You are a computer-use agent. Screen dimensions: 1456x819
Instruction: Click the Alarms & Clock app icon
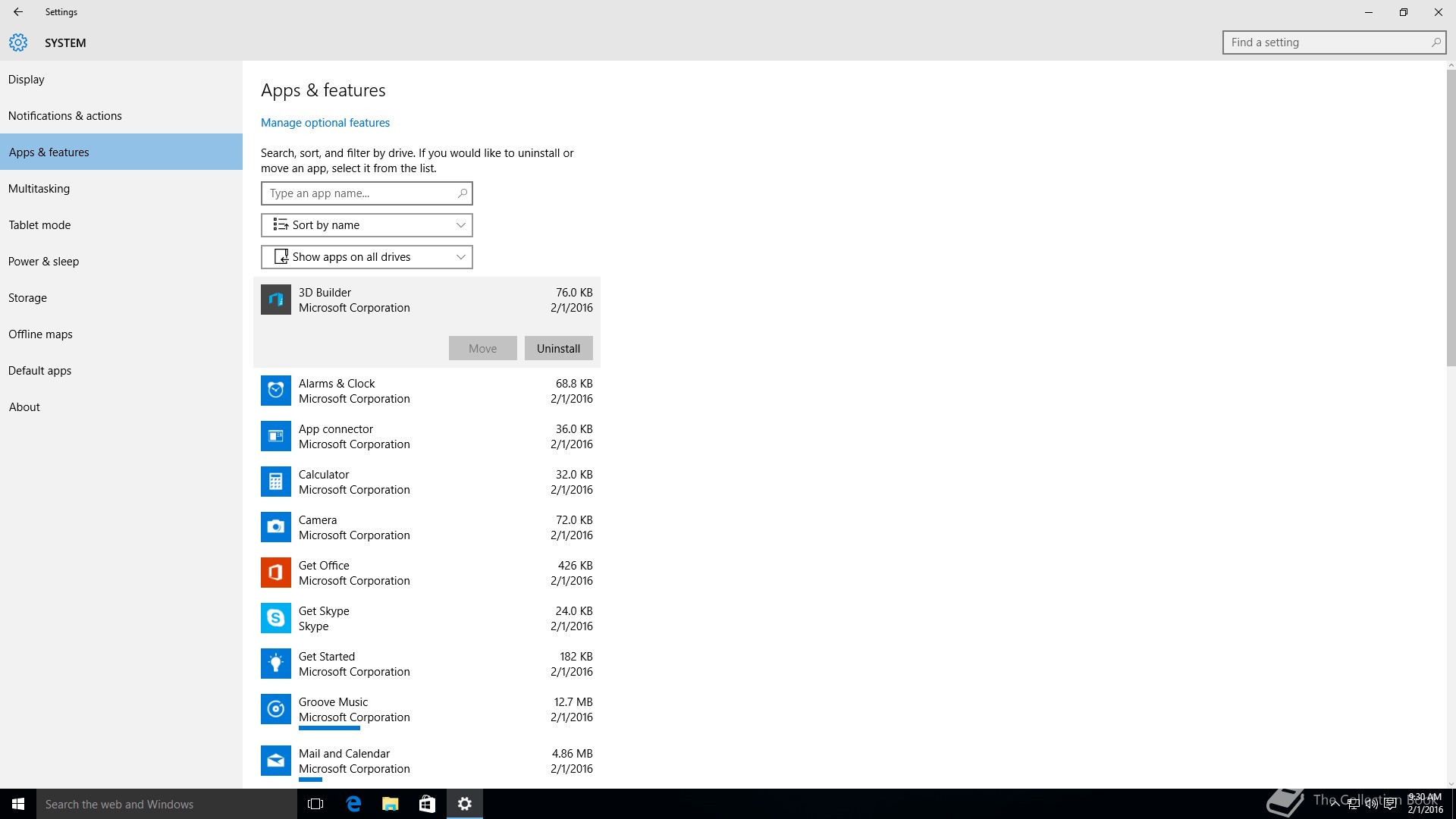[x=276, y=391]
